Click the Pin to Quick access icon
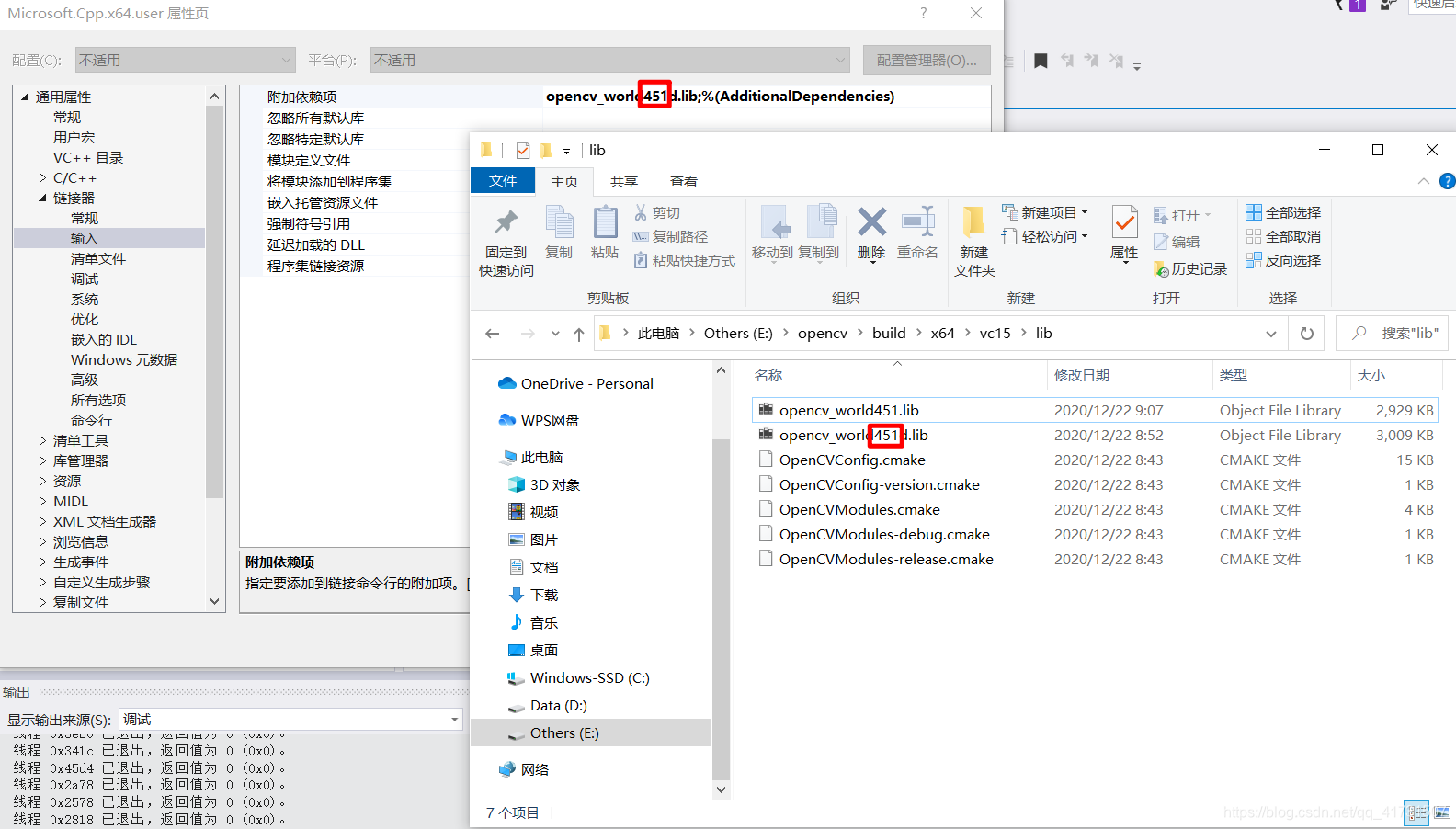The image size is (1456, 829). point(506,223)
